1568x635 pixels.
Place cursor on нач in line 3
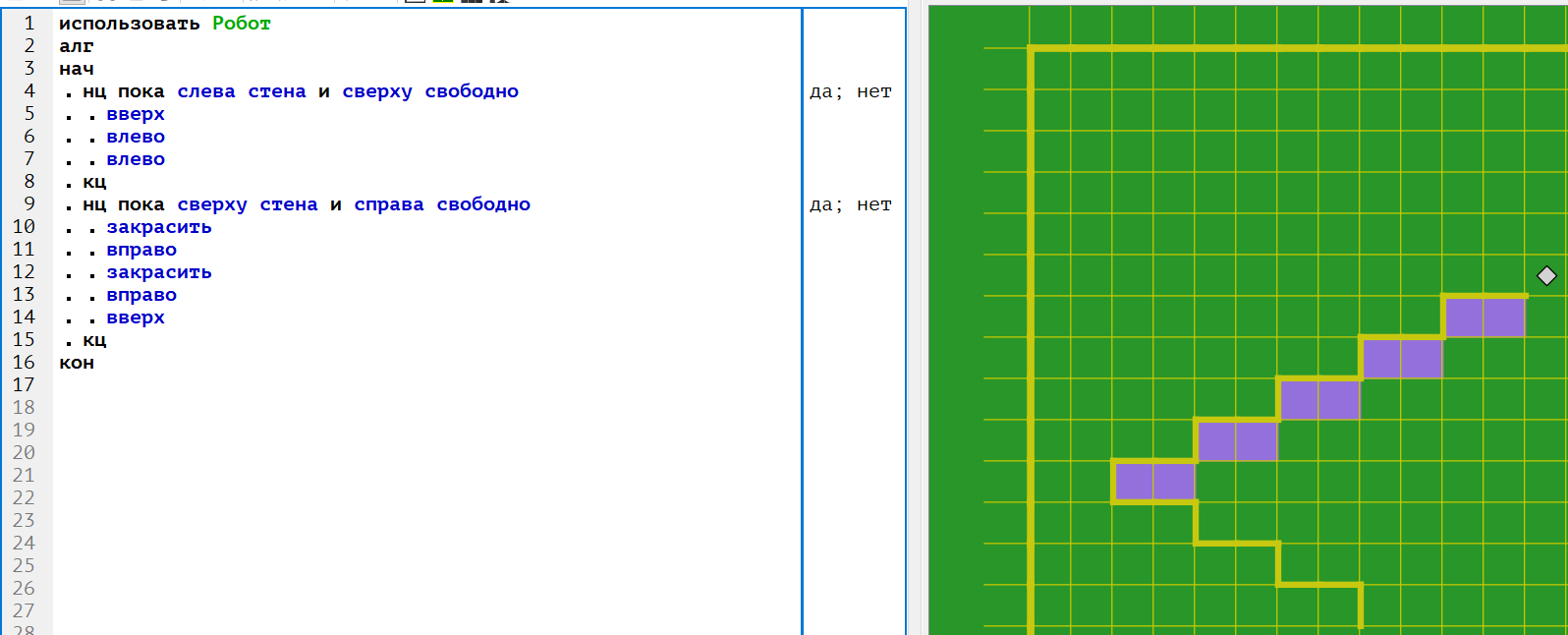[77, 69]
